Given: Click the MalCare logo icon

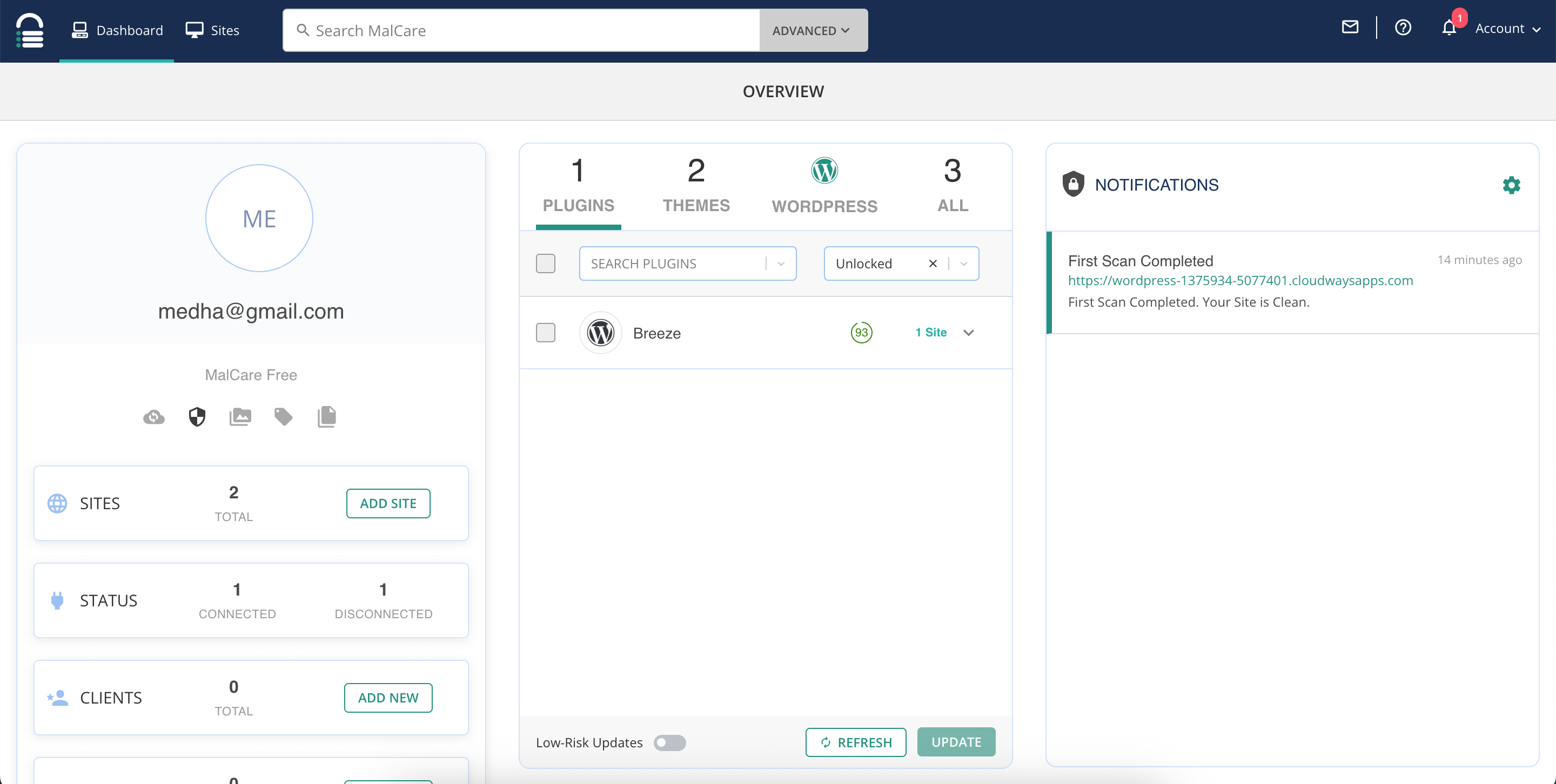Looking at the screenshot, I should (x=29, y=30).
